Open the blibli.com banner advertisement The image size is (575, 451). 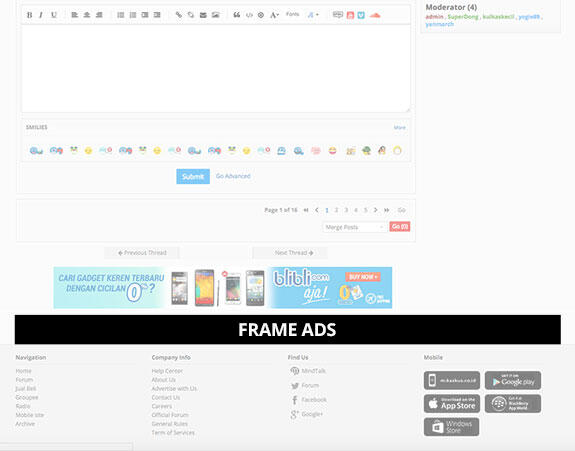[223, 287]
